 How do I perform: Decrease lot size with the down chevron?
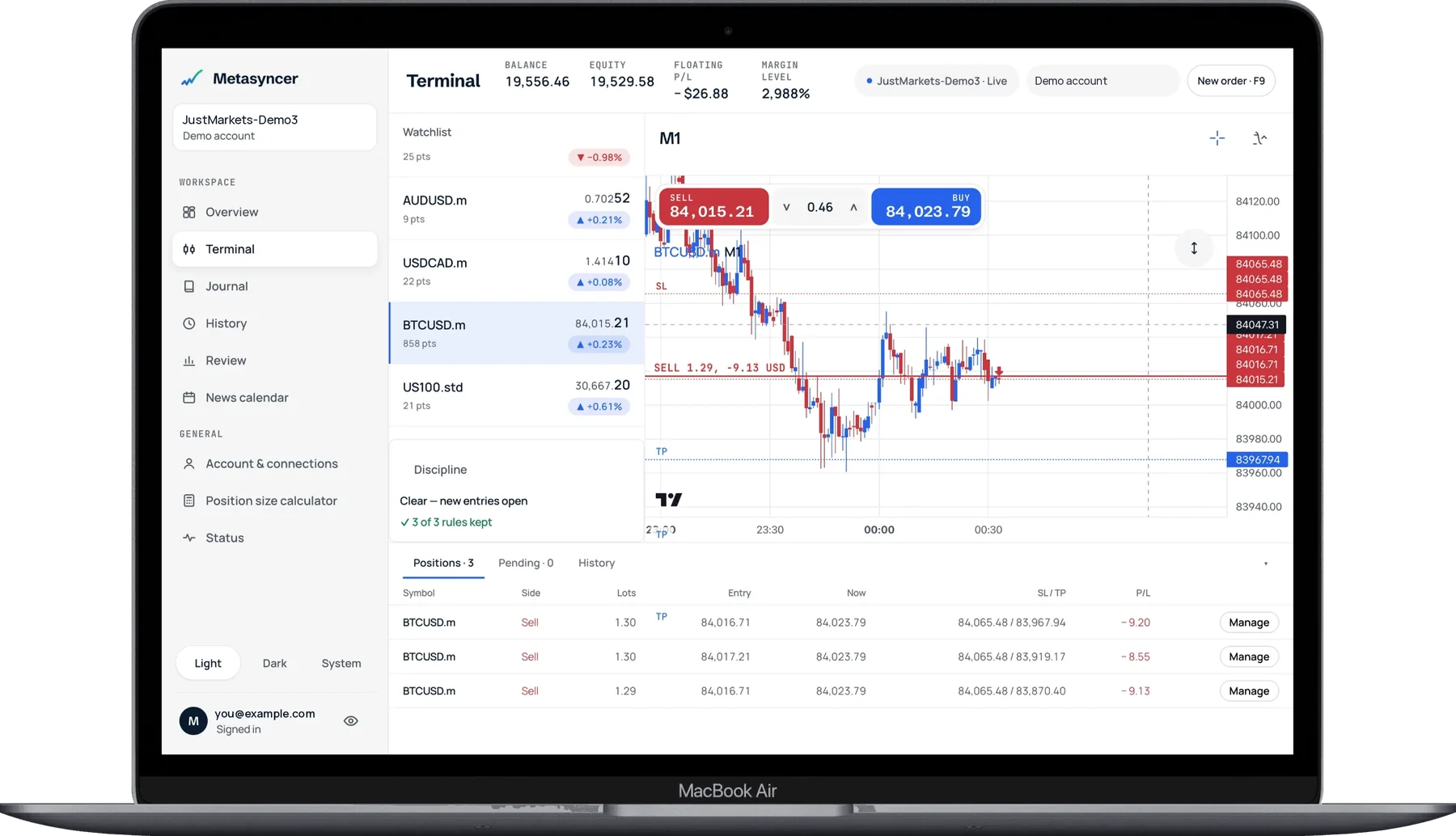pyautogui.click(x=785, y=208)
